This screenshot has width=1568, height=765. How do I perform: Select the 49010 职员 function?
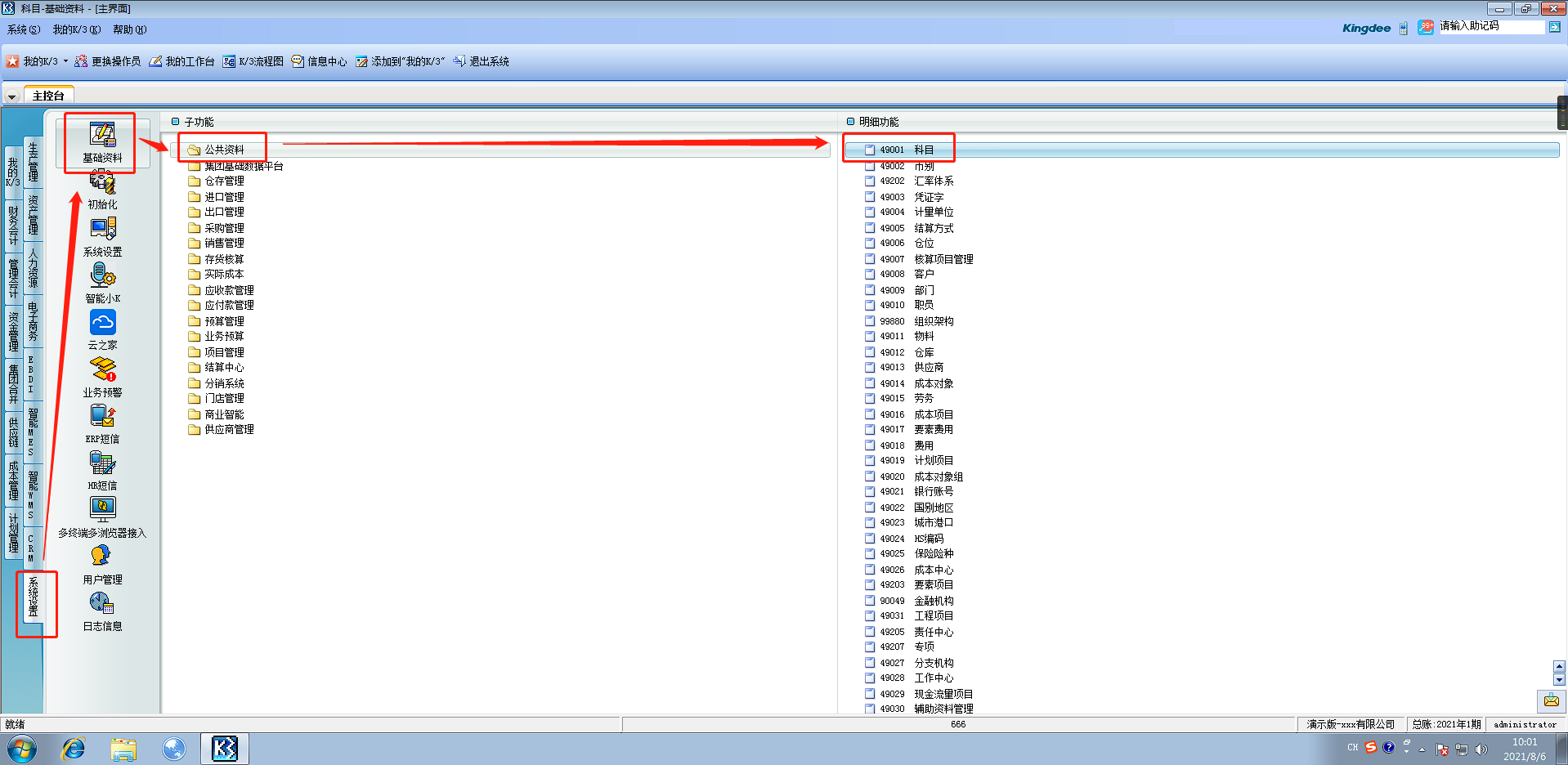899,305
